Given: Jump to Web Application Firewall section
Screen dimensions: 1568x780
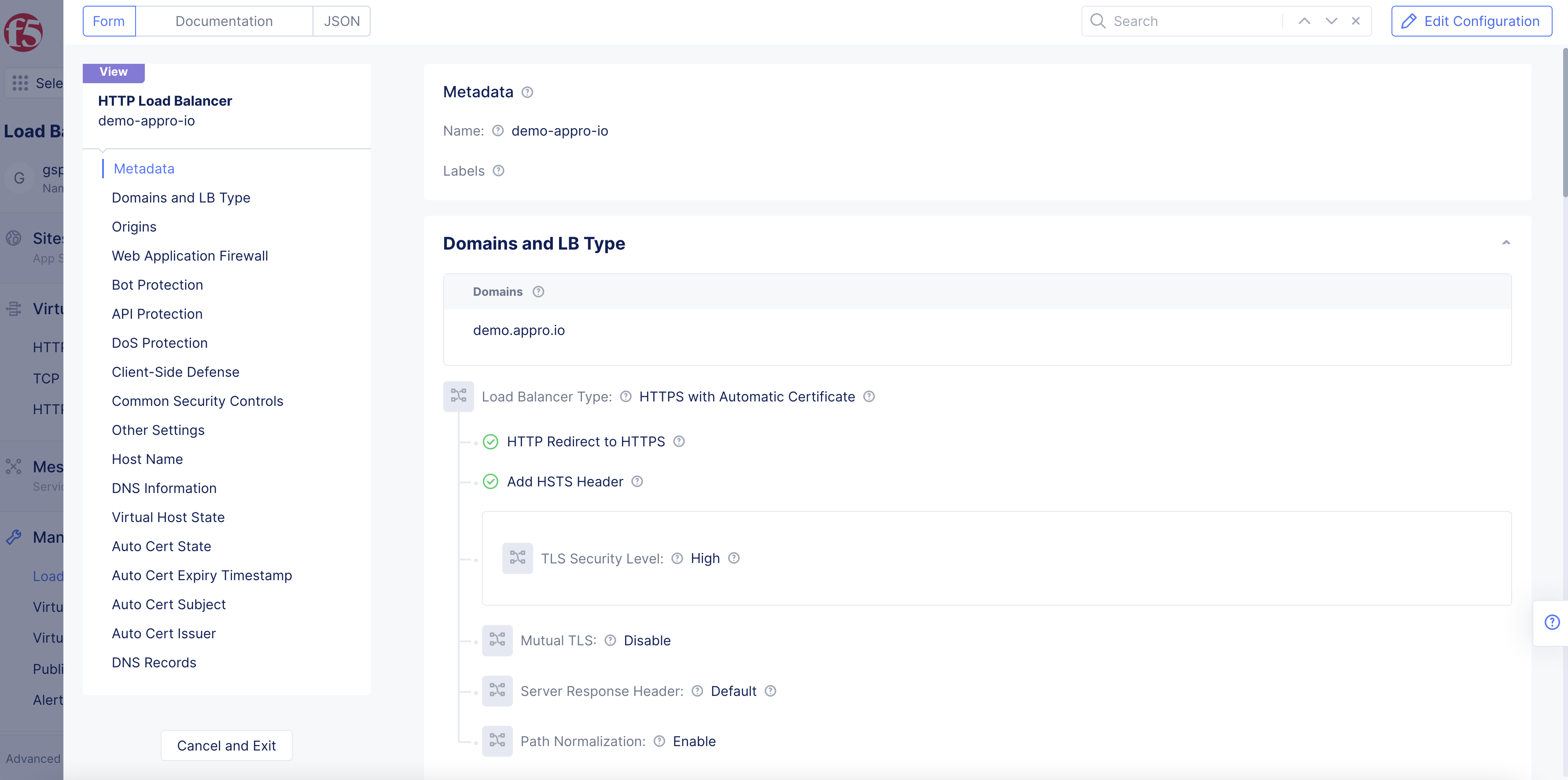Looking at the screenshot, I should pos(190,256).
